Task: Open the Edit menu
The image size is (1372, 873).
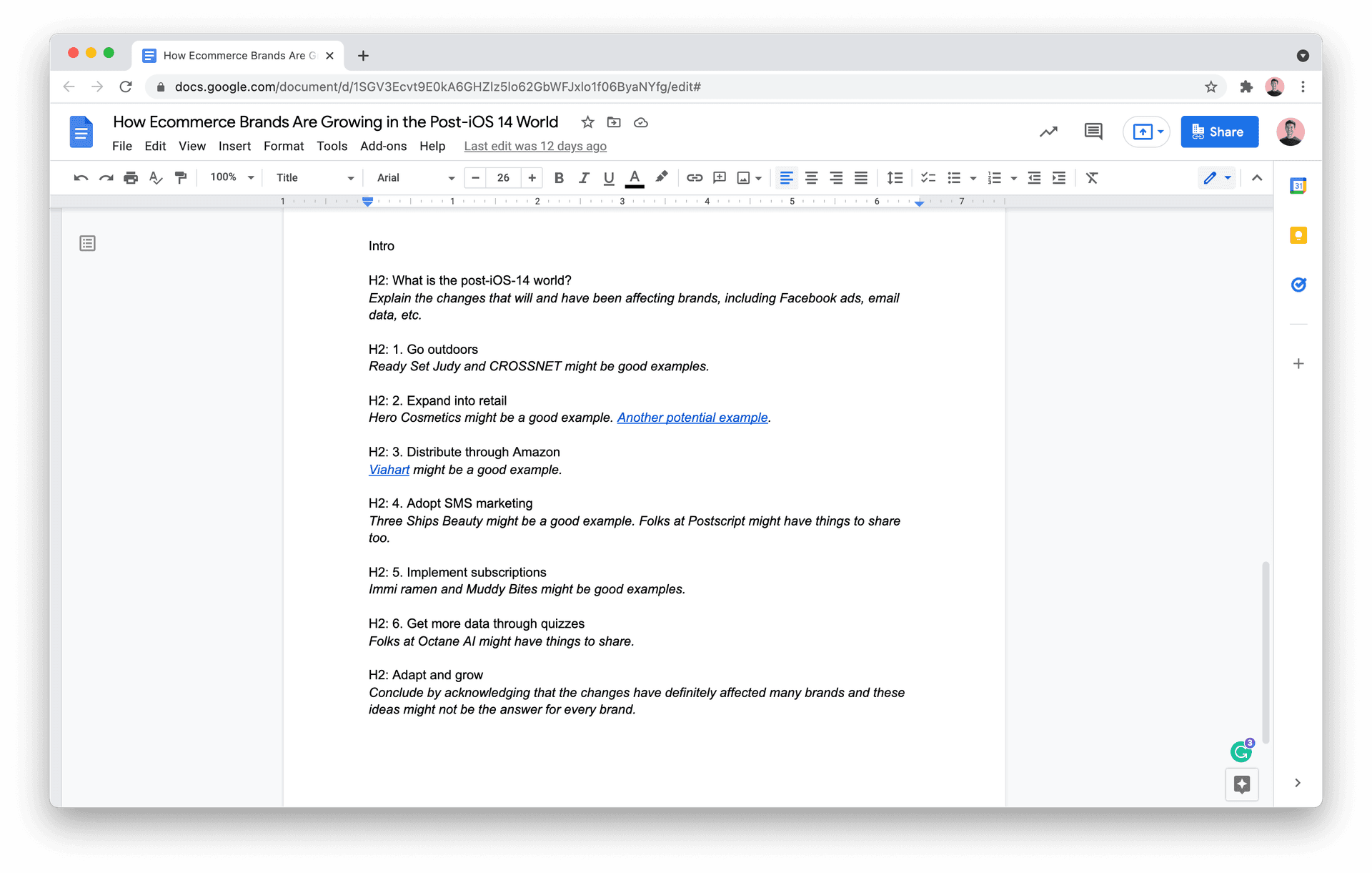Action: (155, 146)
